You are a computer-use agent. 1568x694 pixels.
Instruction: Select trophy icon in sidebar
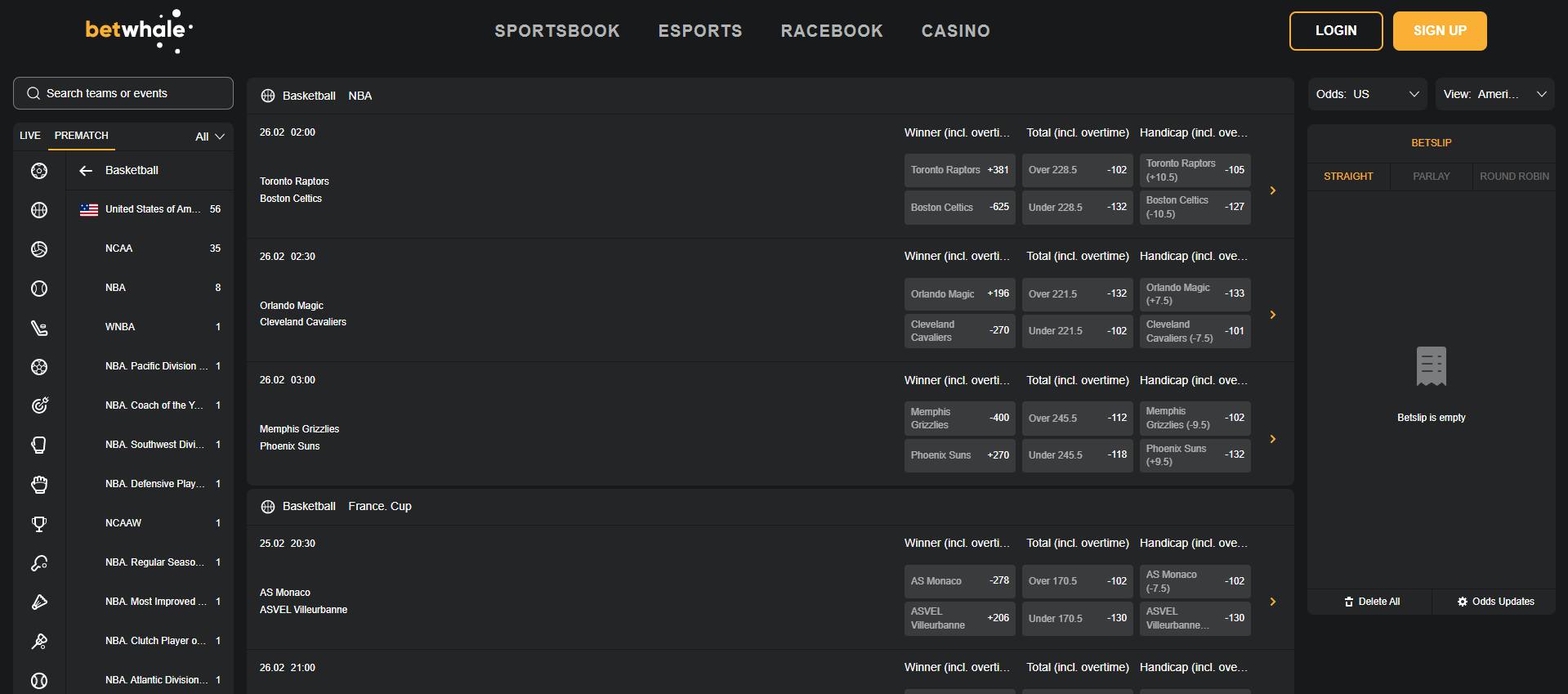pos(39,523)
